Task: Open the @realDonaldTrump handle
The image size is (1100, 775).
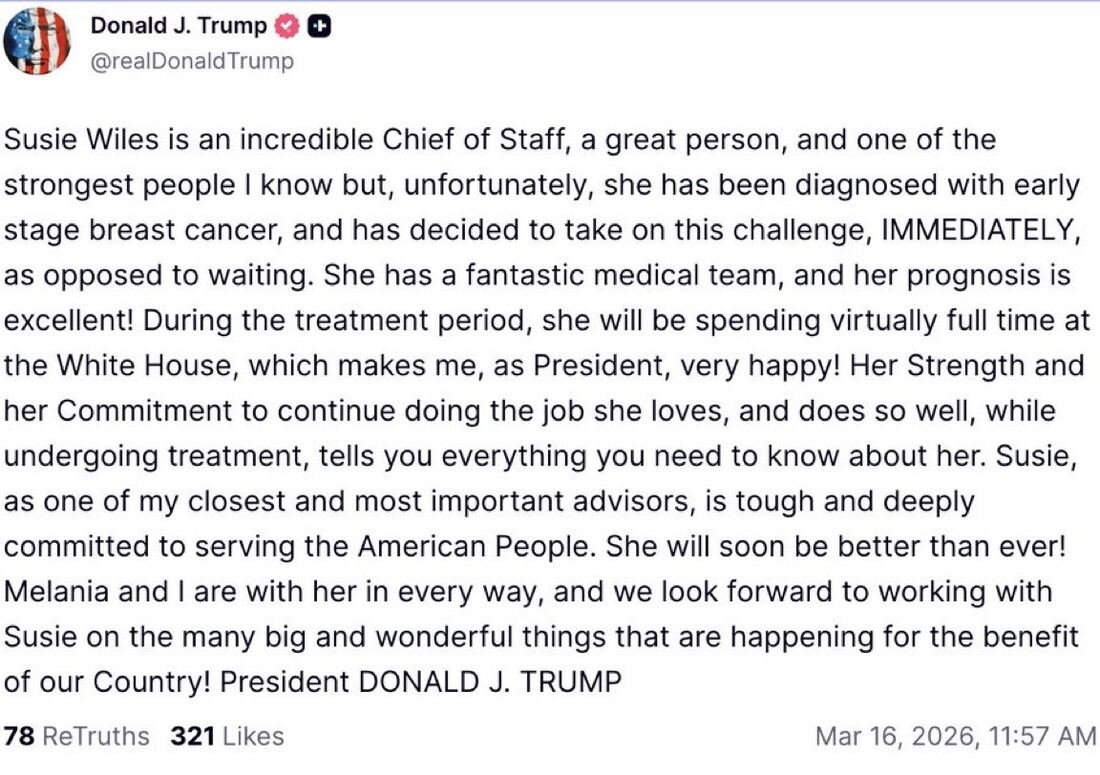Action: [193, 61]
